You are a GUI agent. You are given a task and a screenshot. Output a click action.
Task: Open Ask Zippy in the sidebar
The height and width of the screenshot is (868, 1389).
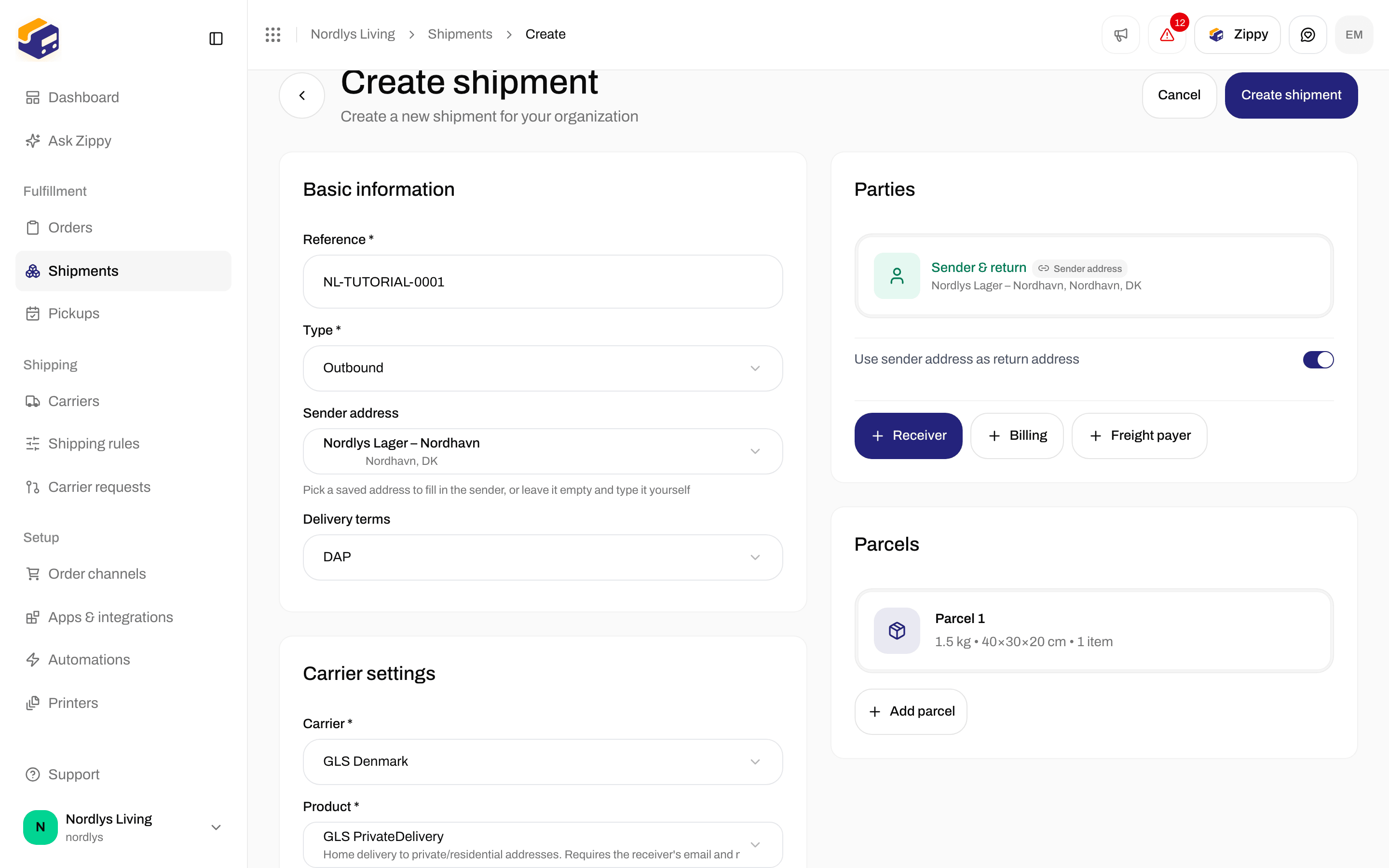pos(123,141)
